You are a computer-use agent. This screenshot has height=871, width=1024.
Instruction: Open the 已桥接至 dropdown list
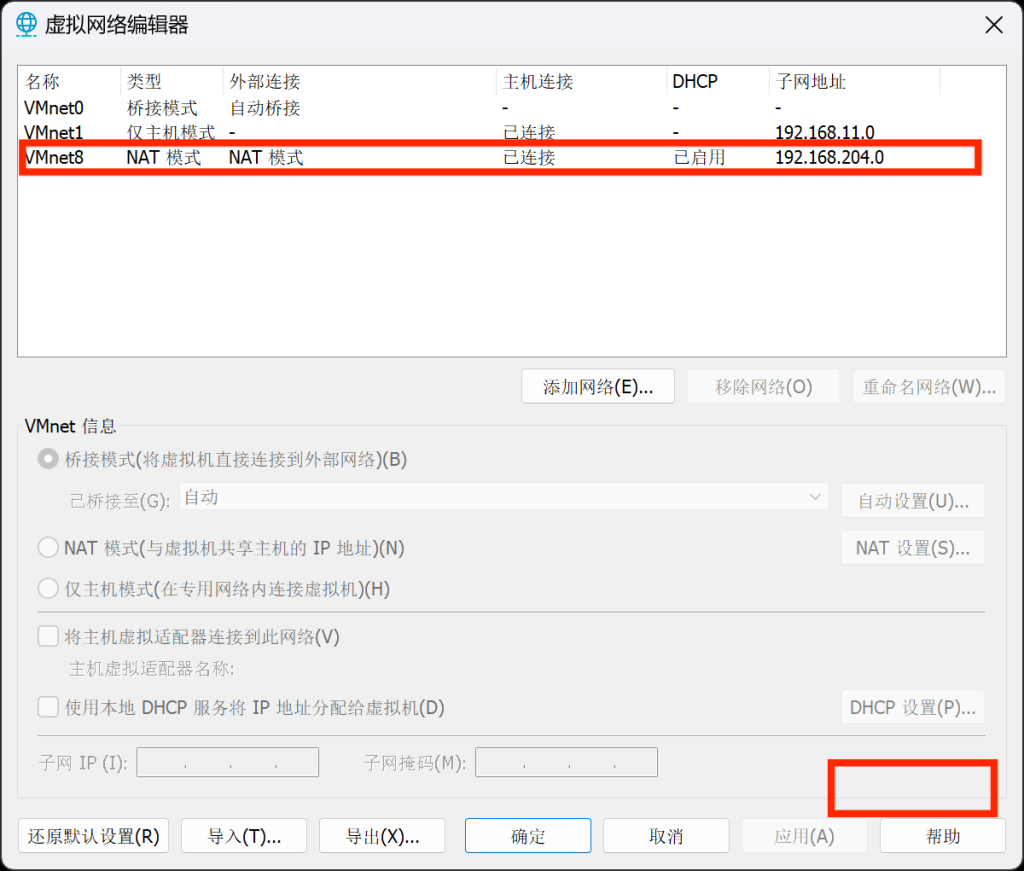pos(503,498)
